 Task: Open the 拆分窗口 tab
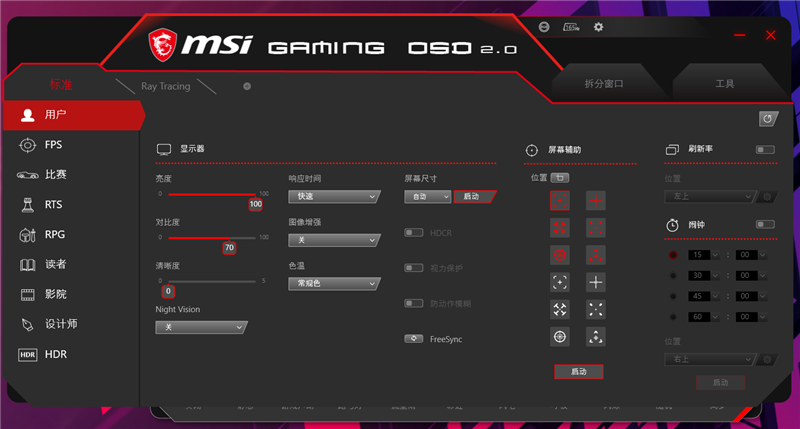pyautogui.click(x=604, y=84)
